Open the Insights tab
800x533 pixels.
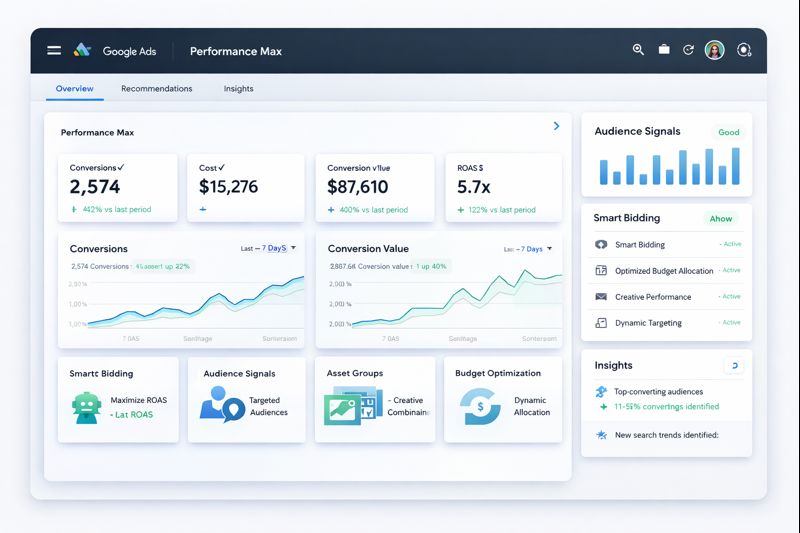[x=238, y=88]
